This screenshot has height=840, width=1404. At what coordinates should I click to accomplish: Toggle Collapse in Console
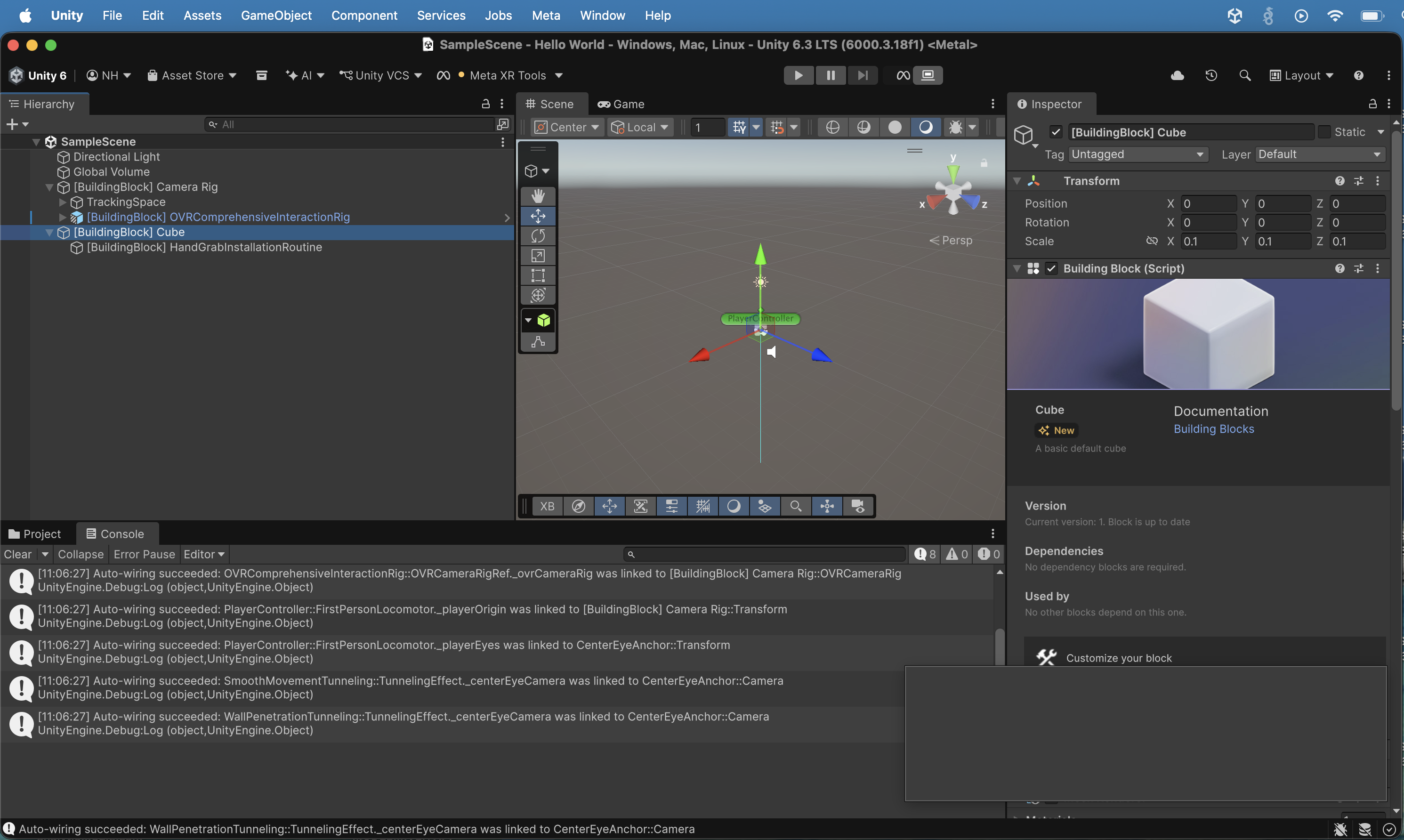pyautogui.click(x=81, y=554)
